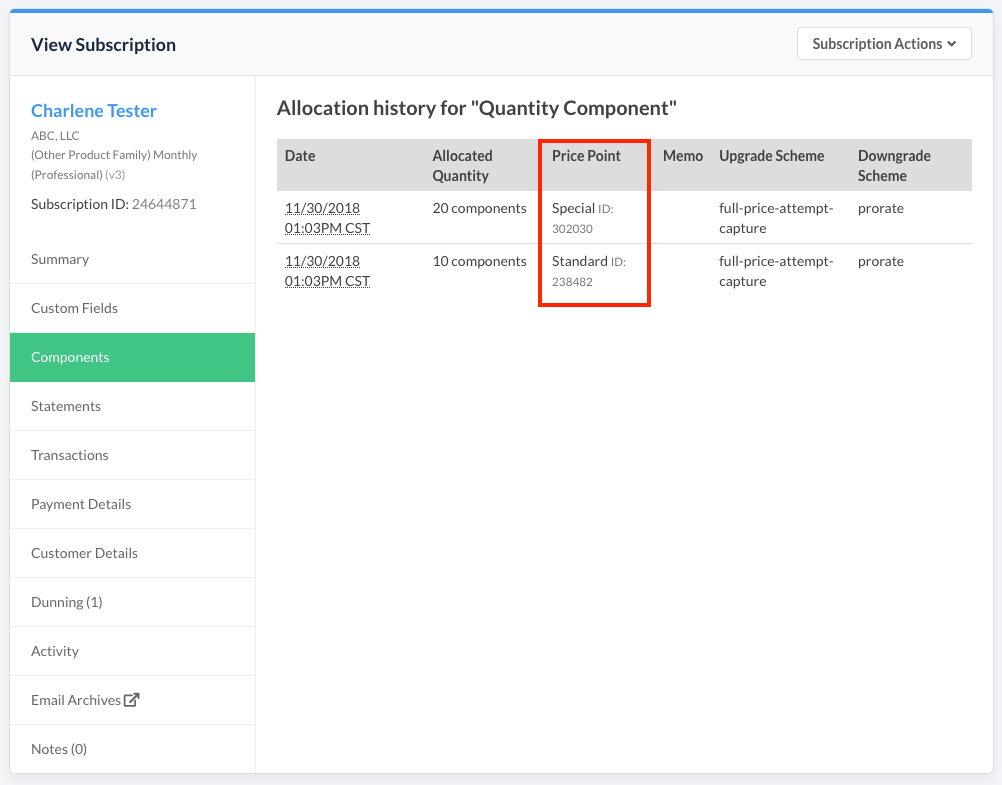Open the Statements section
Image resolution: width=1002 pixels, height=785 pixels.
point(66,406)
